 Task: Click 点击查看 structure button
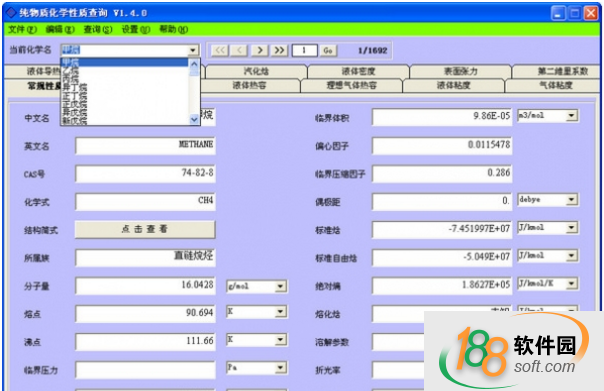[145, 229]
